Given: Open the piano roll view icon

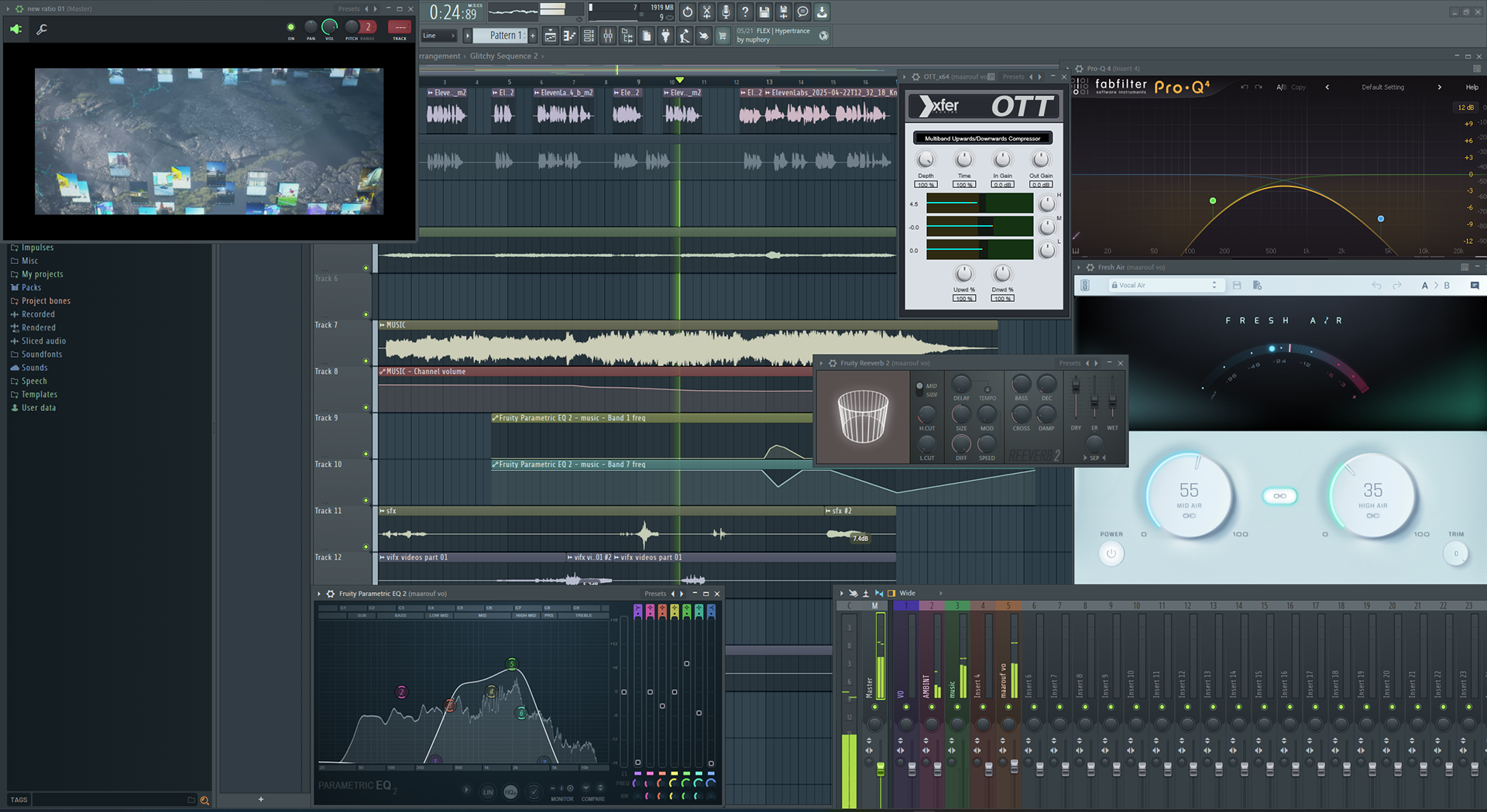Looking at the screenshot, I should tap(569, 36).
